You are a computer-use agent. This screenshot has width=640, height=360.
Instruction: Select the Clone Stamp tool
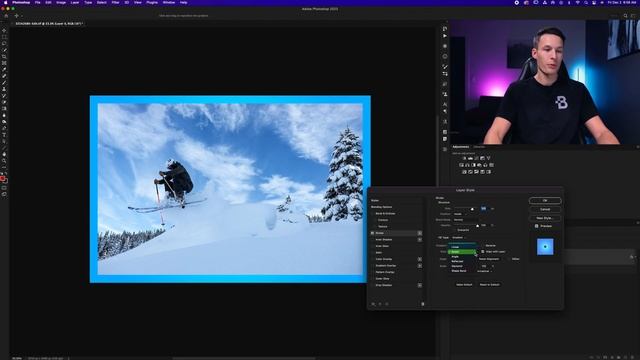4,89
